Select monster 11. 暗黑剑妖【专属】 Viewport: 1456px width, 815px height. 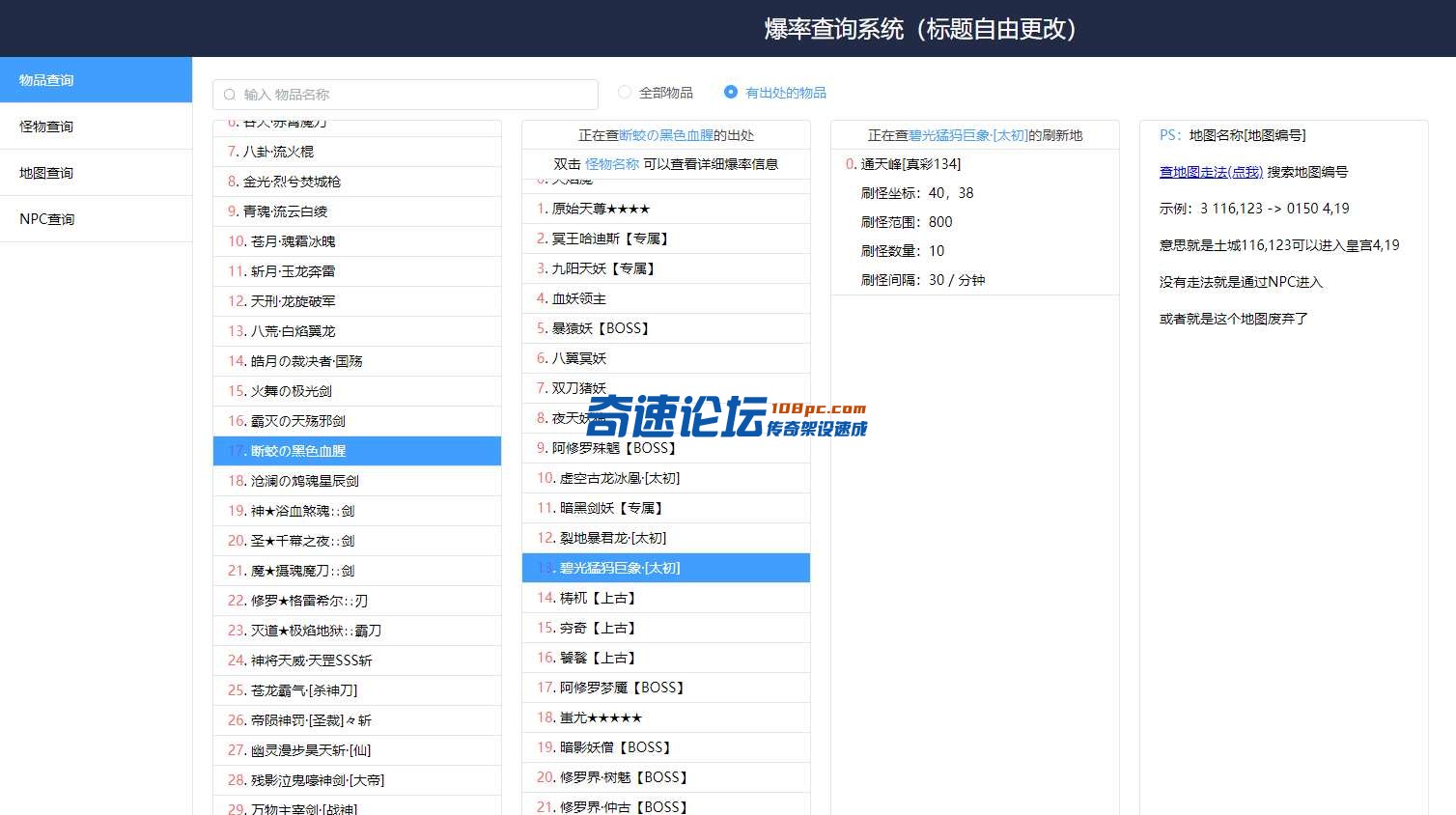pos(666,508)
